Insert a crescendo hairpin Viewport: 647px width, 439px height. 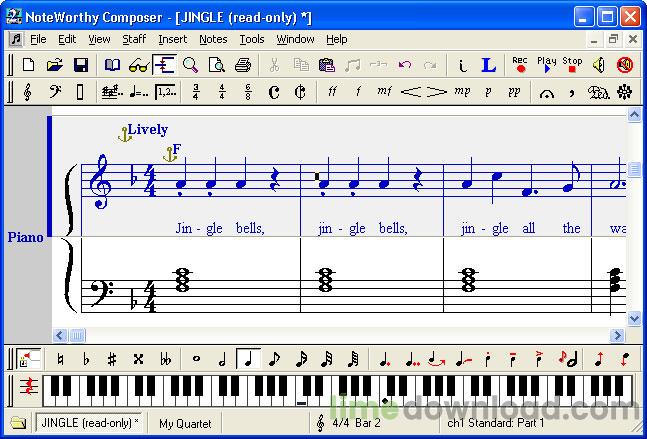pos(410,92)
